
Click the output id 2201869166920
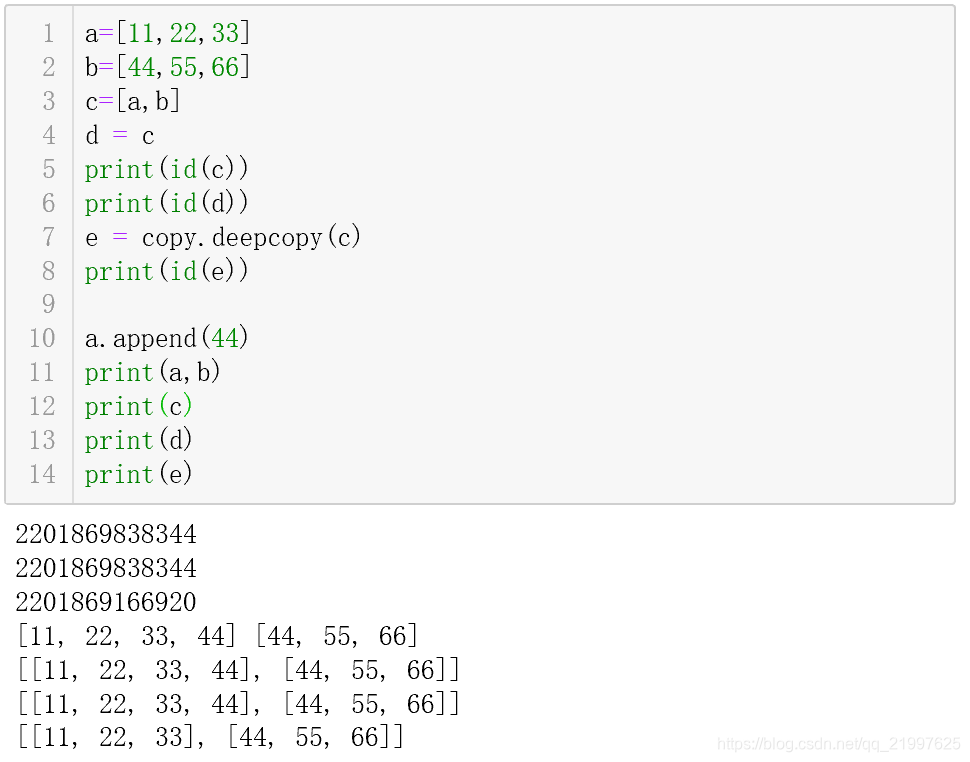click(x=105, y=602)
